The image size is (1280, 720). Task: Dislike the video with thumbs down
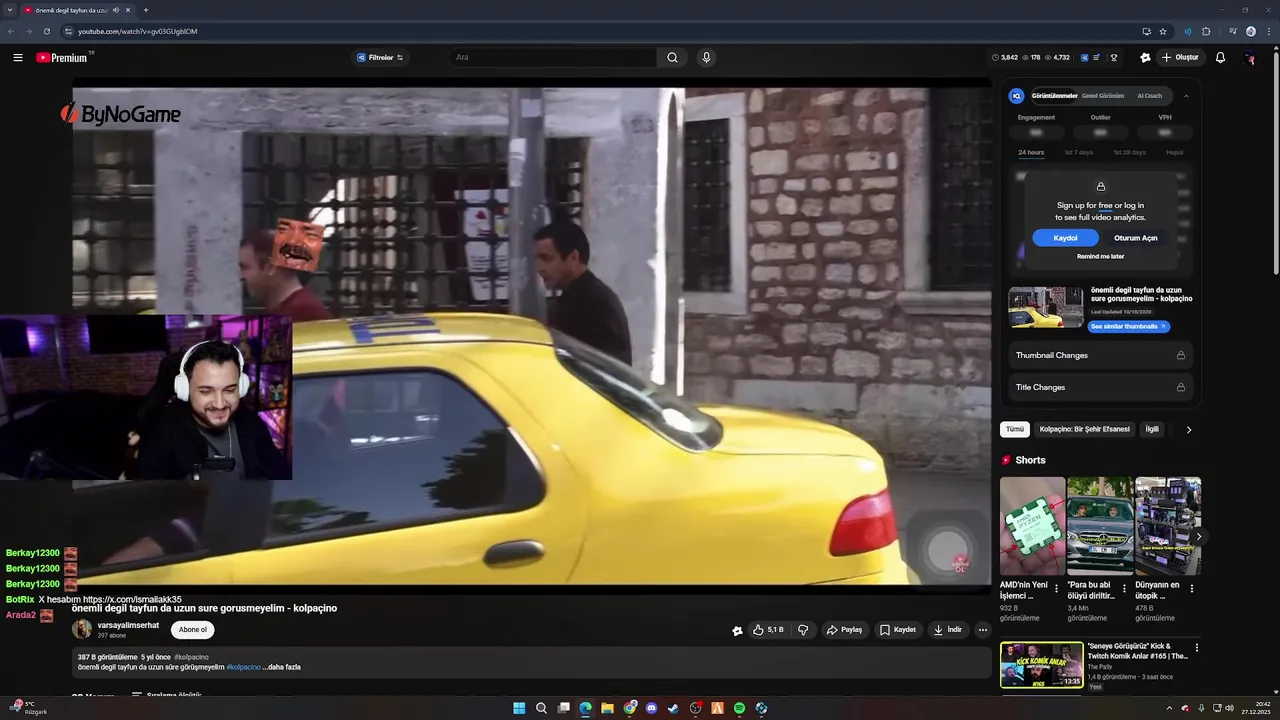[x=803, y=630]
